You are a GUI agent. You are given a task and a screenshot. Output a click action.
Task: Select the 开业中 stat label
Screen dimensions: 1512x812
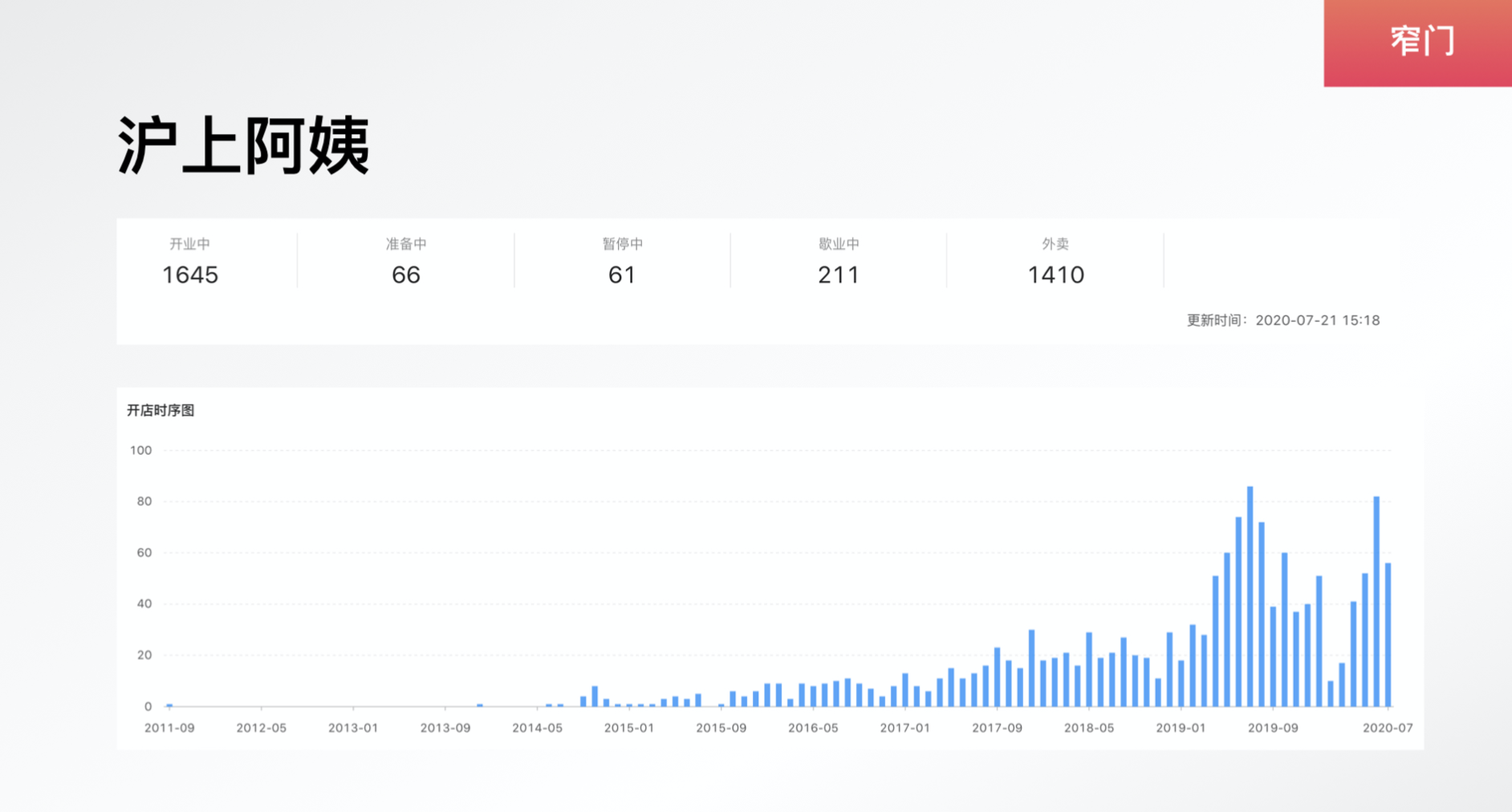point(190,244)
